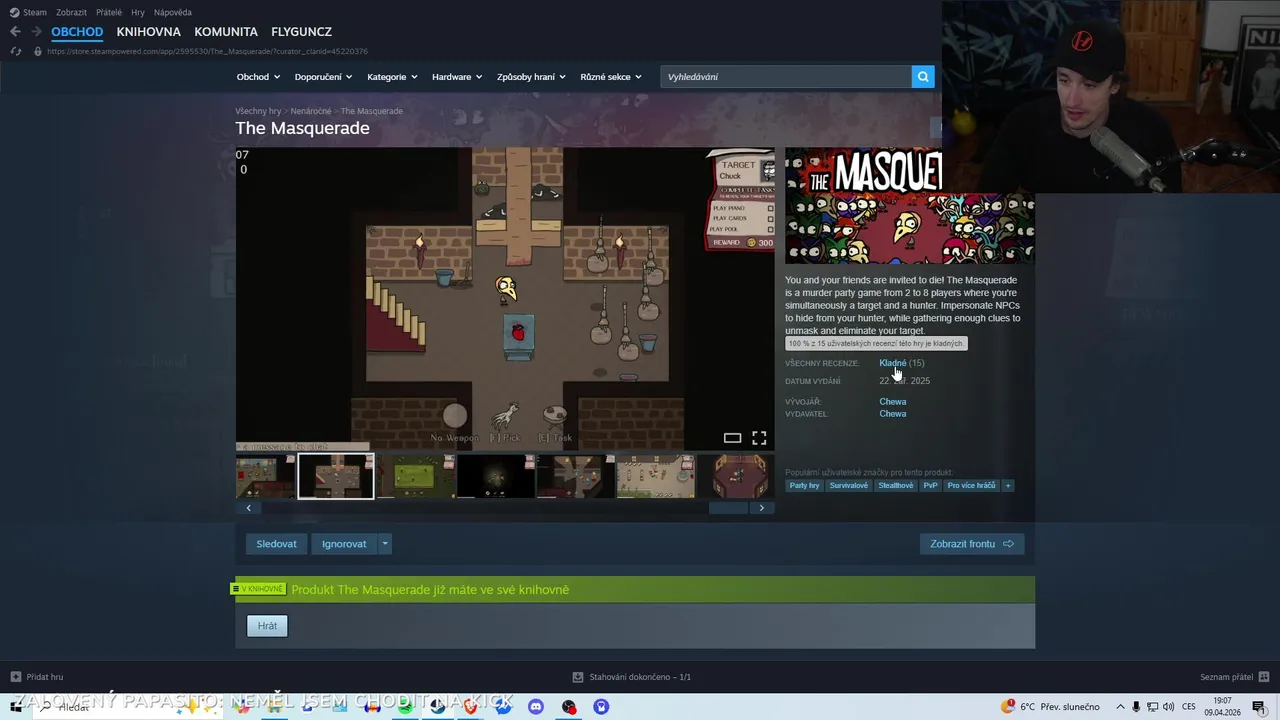Click the Hrát play button
The width and height of the screenshot is (1280, 720).
tap(267, 626)
